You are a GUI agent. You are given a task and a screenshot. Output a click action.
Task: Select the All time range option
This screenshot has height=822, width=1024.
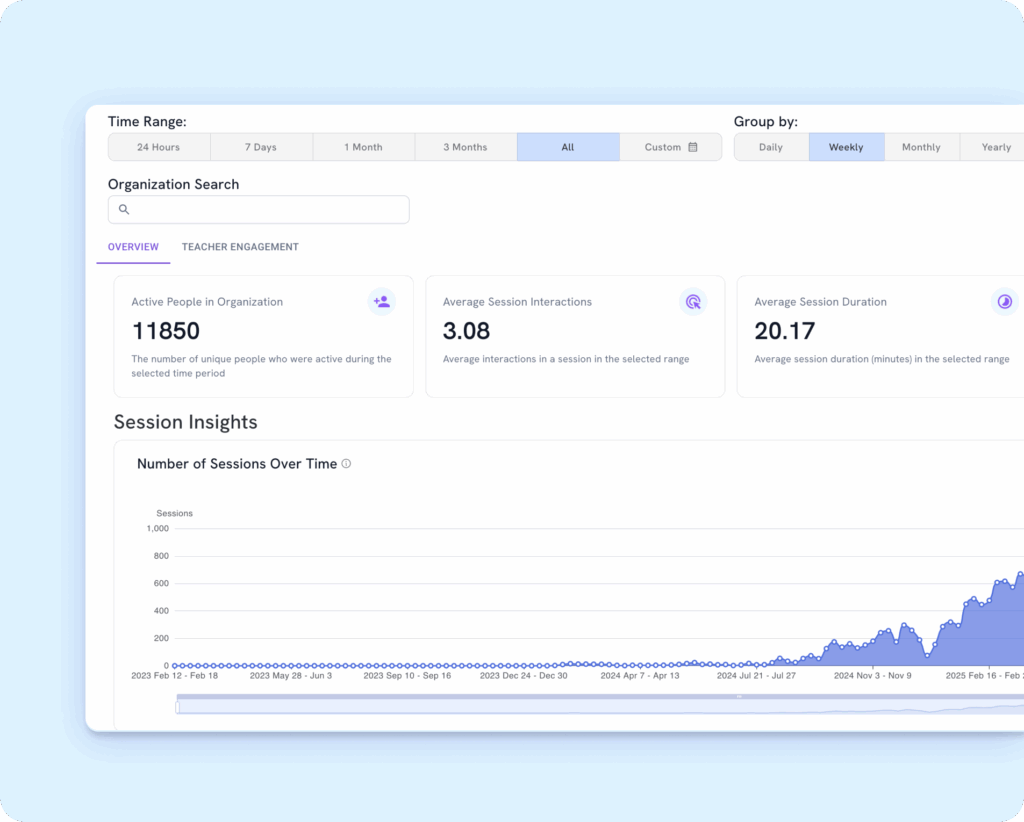pyautogui.click(x=568, y=147)
